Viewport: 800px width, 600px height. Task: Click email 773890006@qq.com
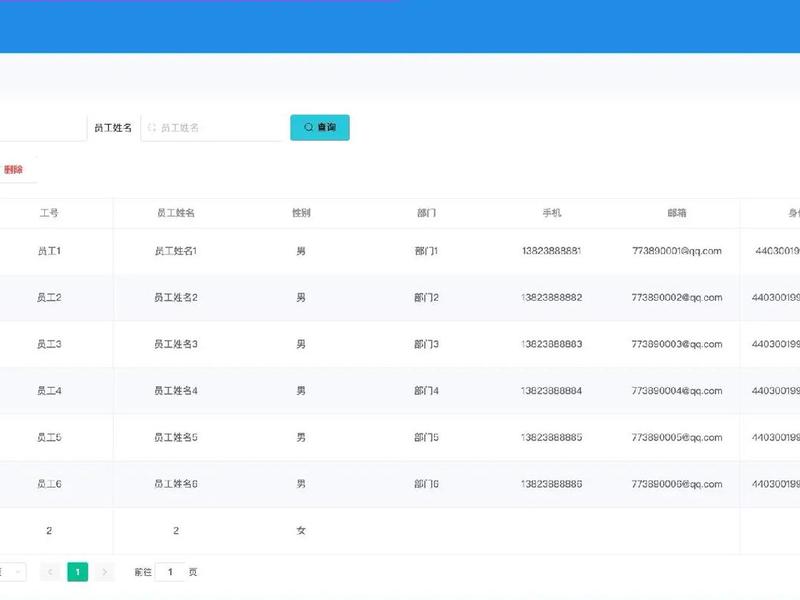pos(677,484)
